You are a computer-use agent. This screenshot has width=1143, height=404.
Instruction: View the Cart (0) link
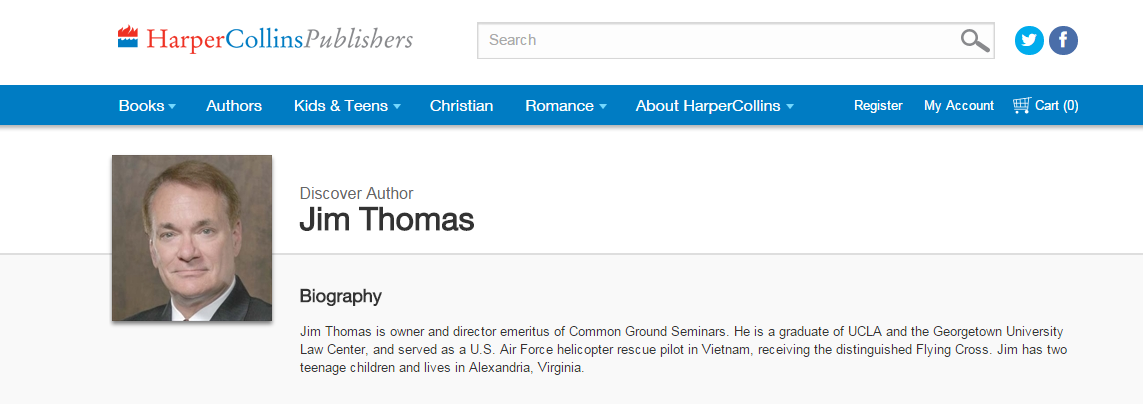point(1056,105)
